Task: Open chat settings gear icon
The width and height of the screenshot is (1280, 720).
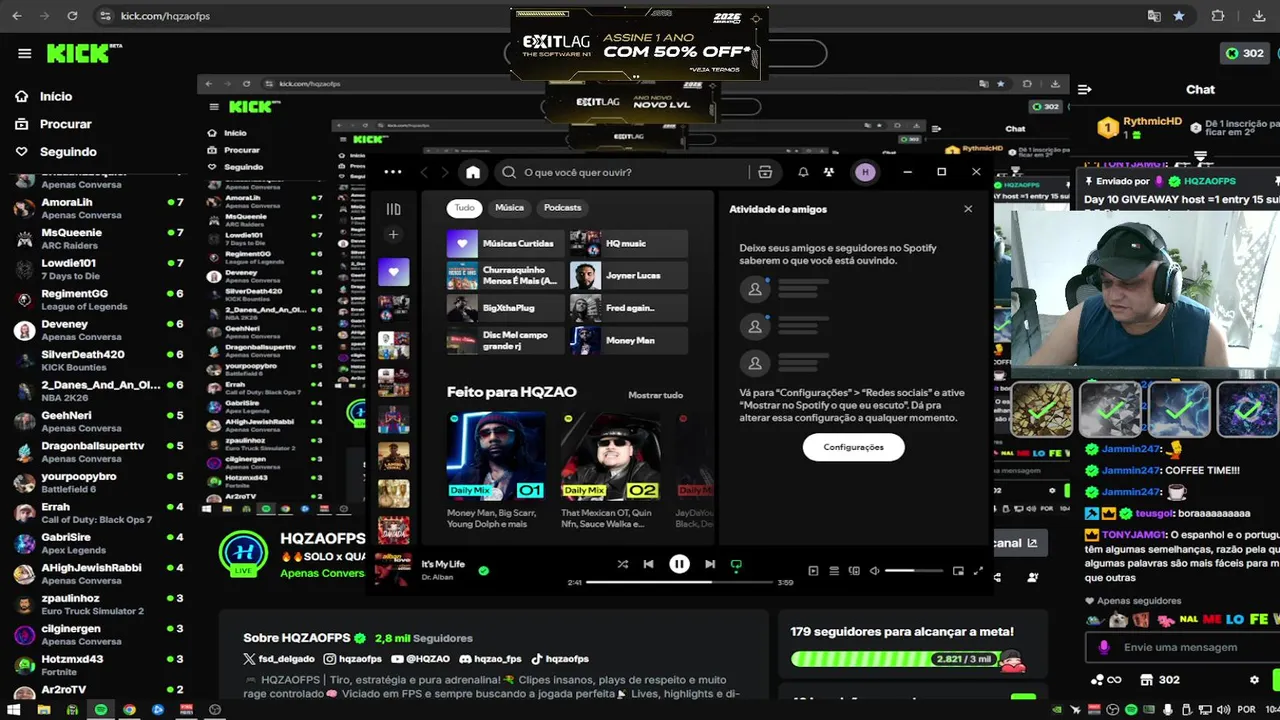Action: [1255, 680]
